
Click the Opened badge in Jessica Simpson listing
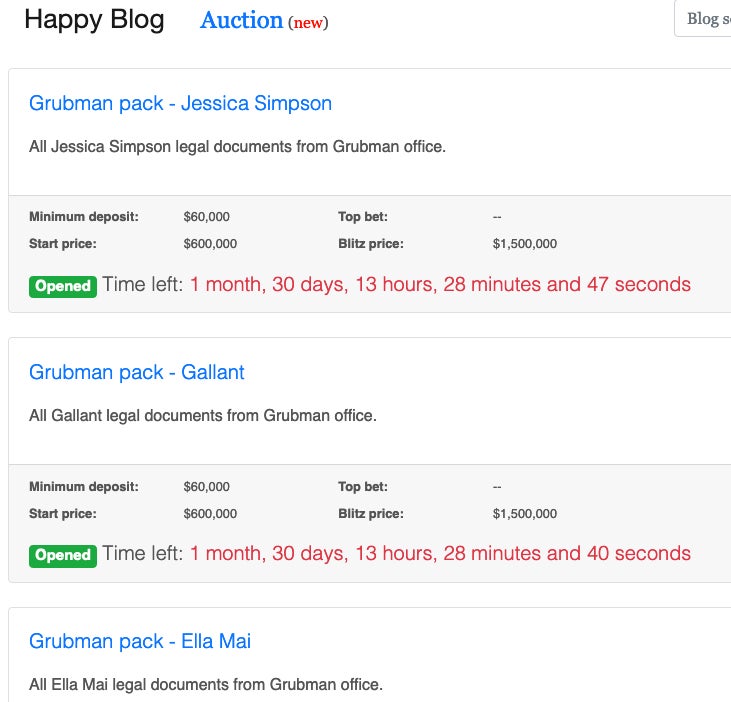[x=63, y=286]
